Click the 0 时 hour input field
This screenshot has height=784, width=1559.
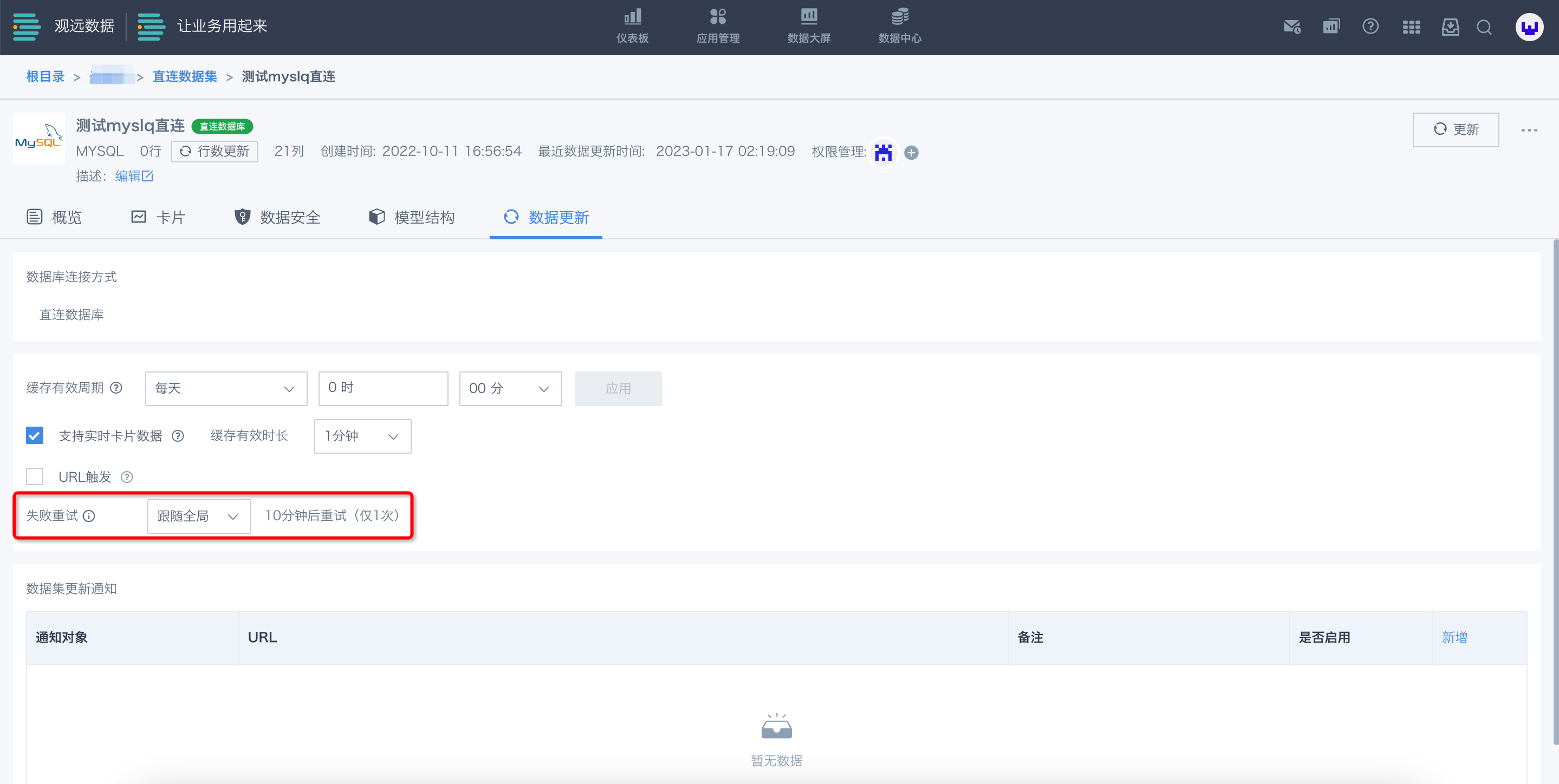coord(382,388)
